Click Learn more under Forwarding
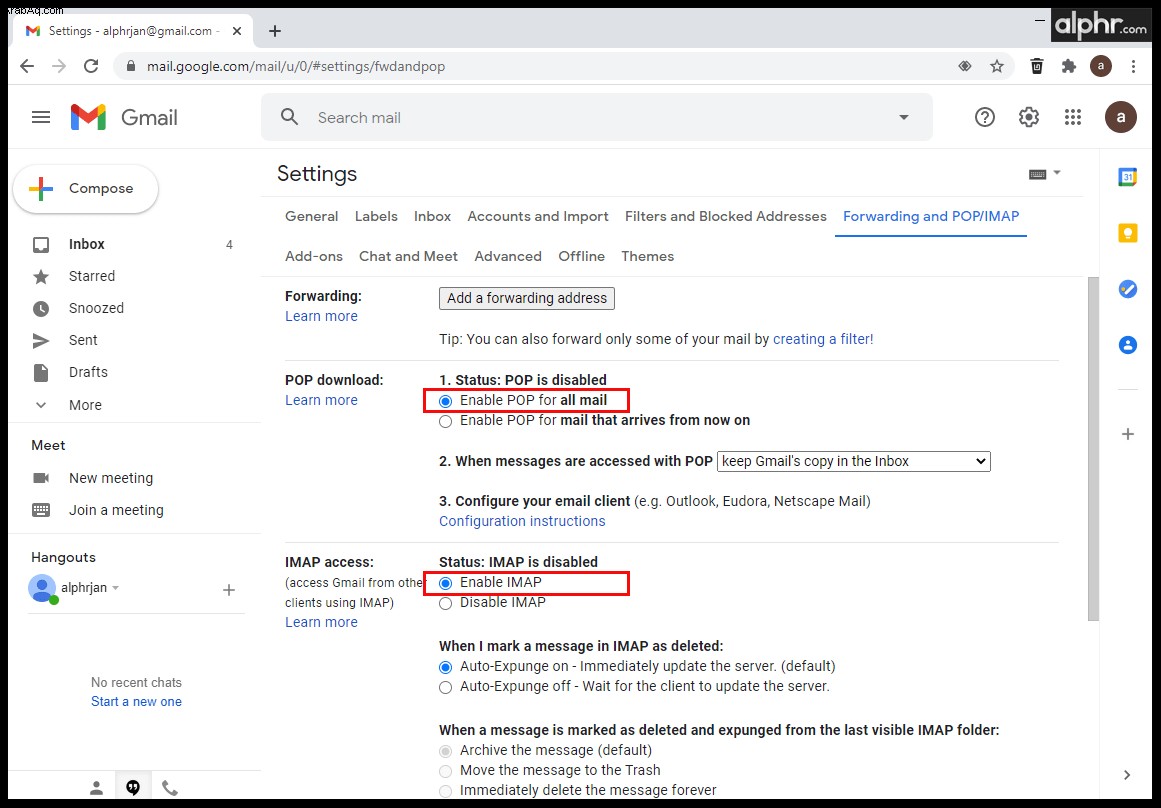The image size is (1161, 808). [x=321, y=316]
